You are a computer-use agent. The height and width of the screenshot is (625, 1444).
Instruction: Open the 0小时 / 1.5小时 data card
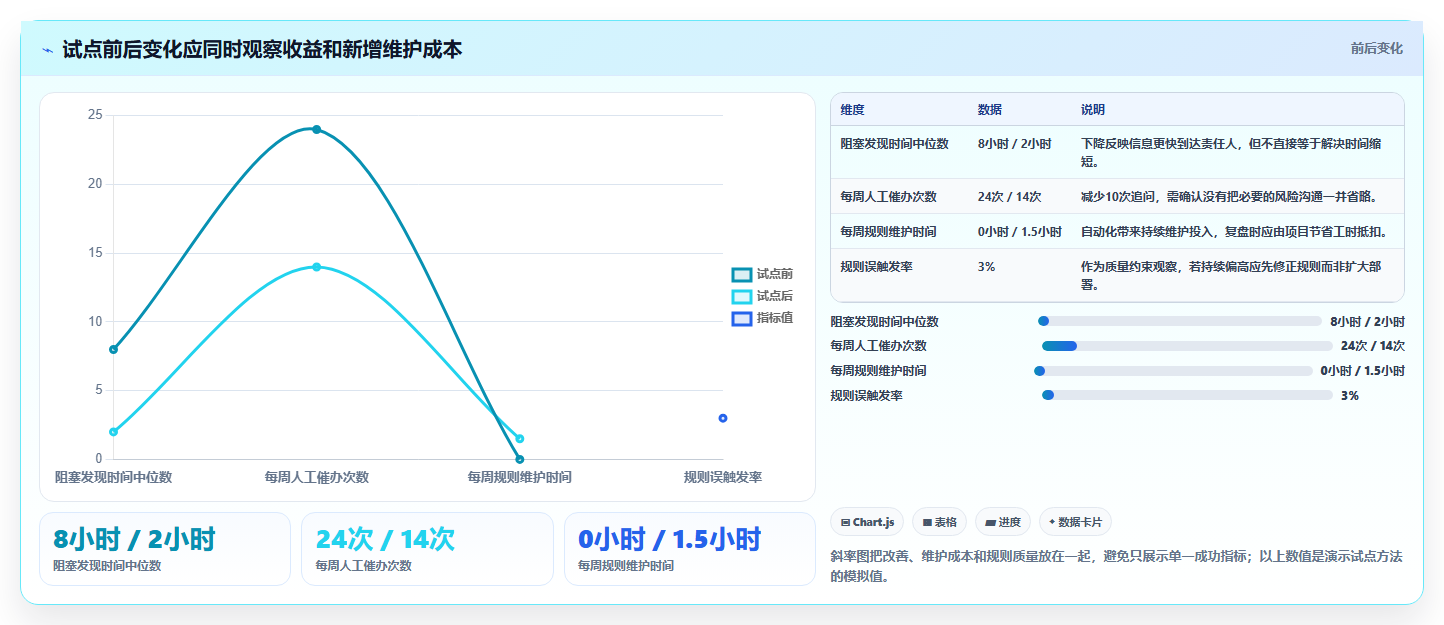pyautogui.click(x=690, y=549)
